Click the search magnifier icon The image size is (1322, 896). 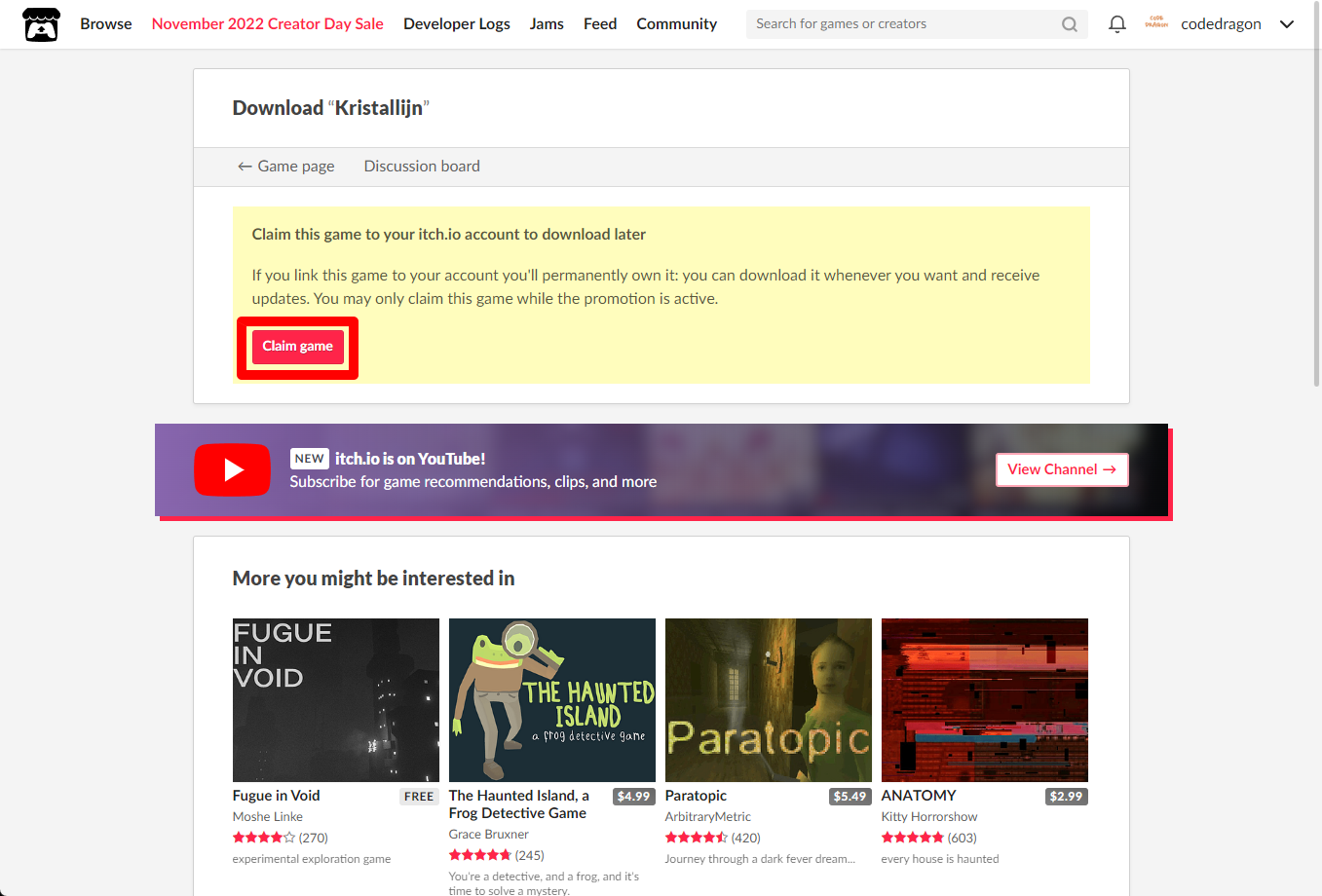[1070, 24]
